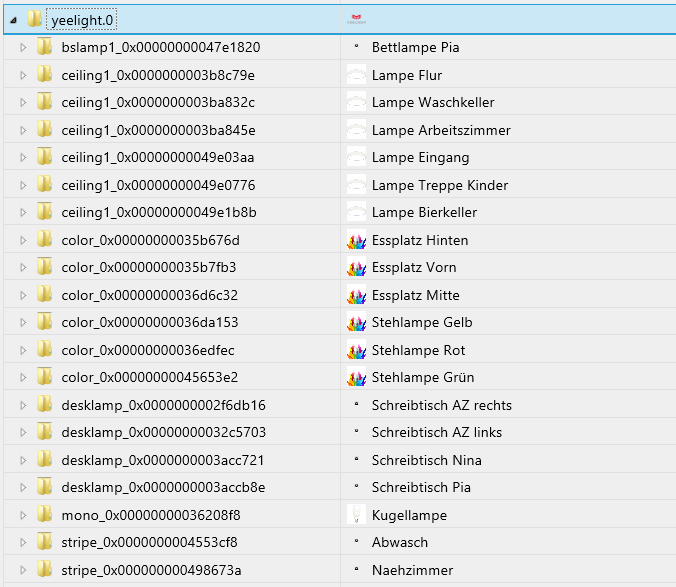
Task: Click folder icon of desklamp_0x00000000032c5703
Action: click(x=44, y=431)
